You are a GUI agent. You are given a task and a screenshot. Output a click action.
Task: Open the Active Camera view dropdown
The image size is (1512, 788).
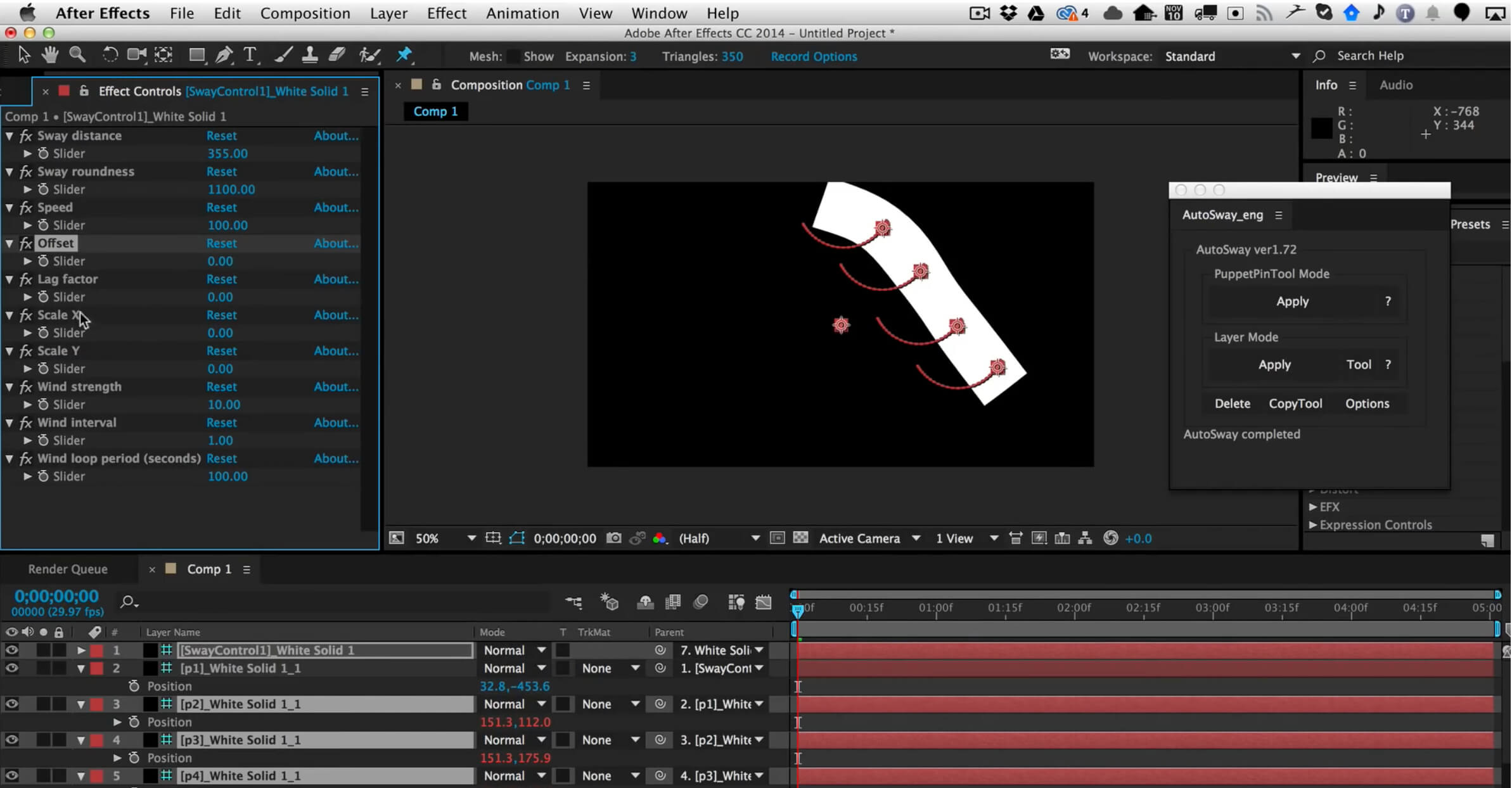869,538
